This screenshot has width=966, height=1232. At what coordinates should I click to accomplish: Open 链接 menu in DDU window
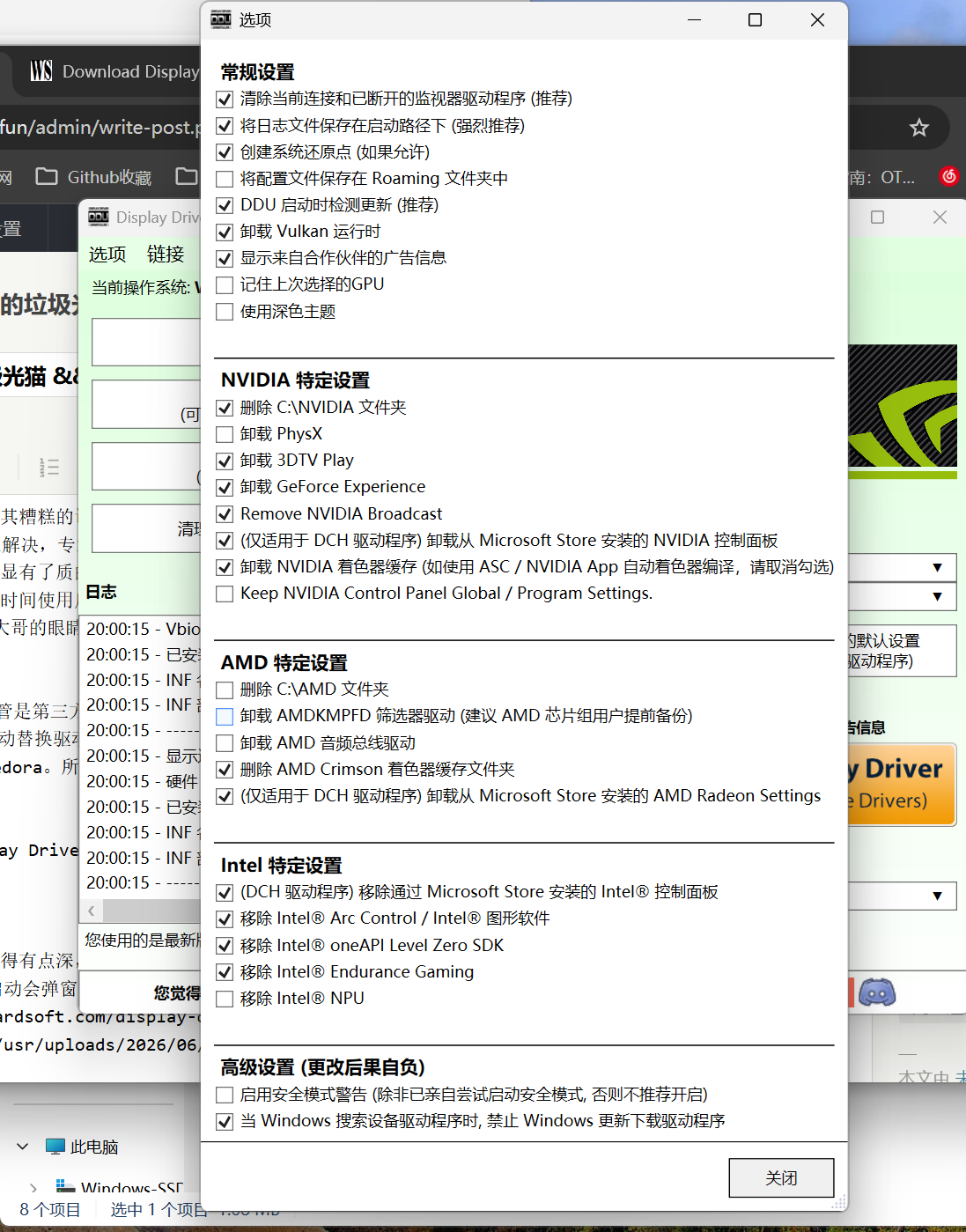(x=166, y=255)
